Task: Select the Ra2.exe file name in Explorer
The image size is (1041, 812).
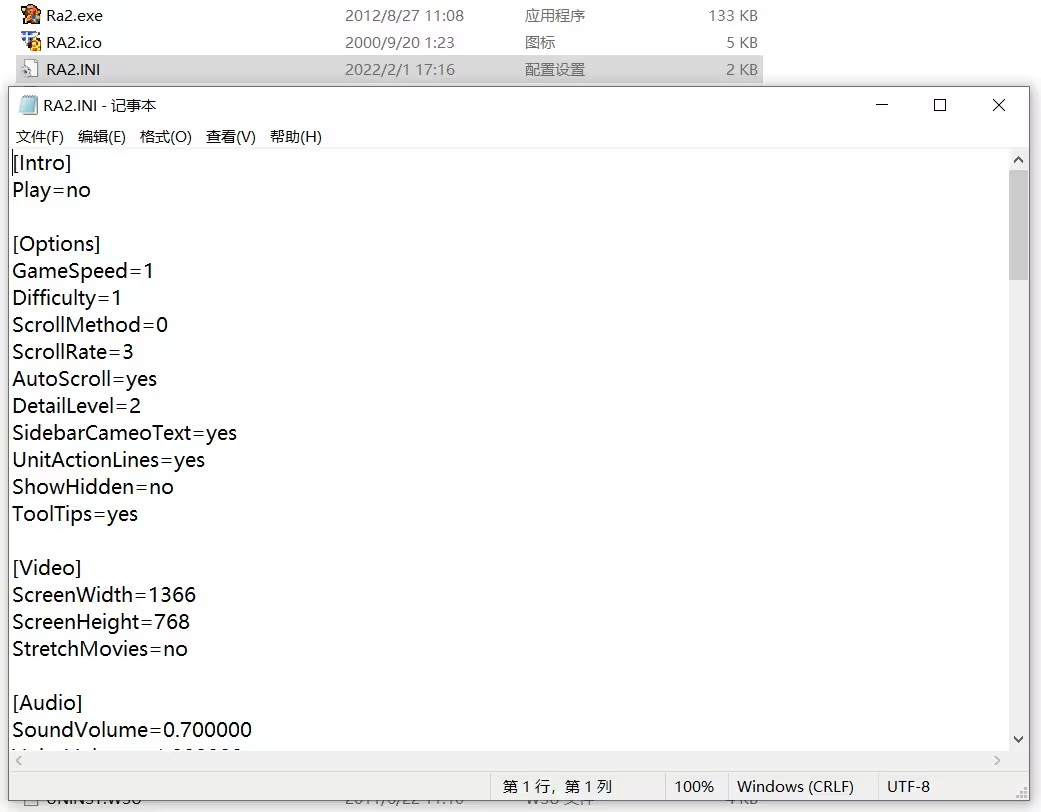Action: (x=74, y=15)
